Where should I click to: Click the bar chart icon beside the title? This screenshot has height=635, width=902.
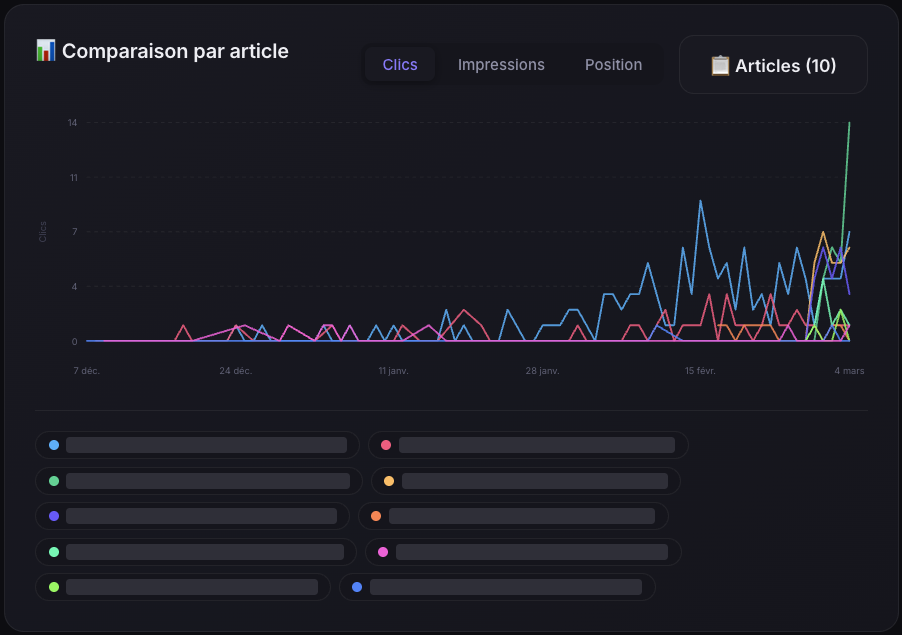point(43,50)
